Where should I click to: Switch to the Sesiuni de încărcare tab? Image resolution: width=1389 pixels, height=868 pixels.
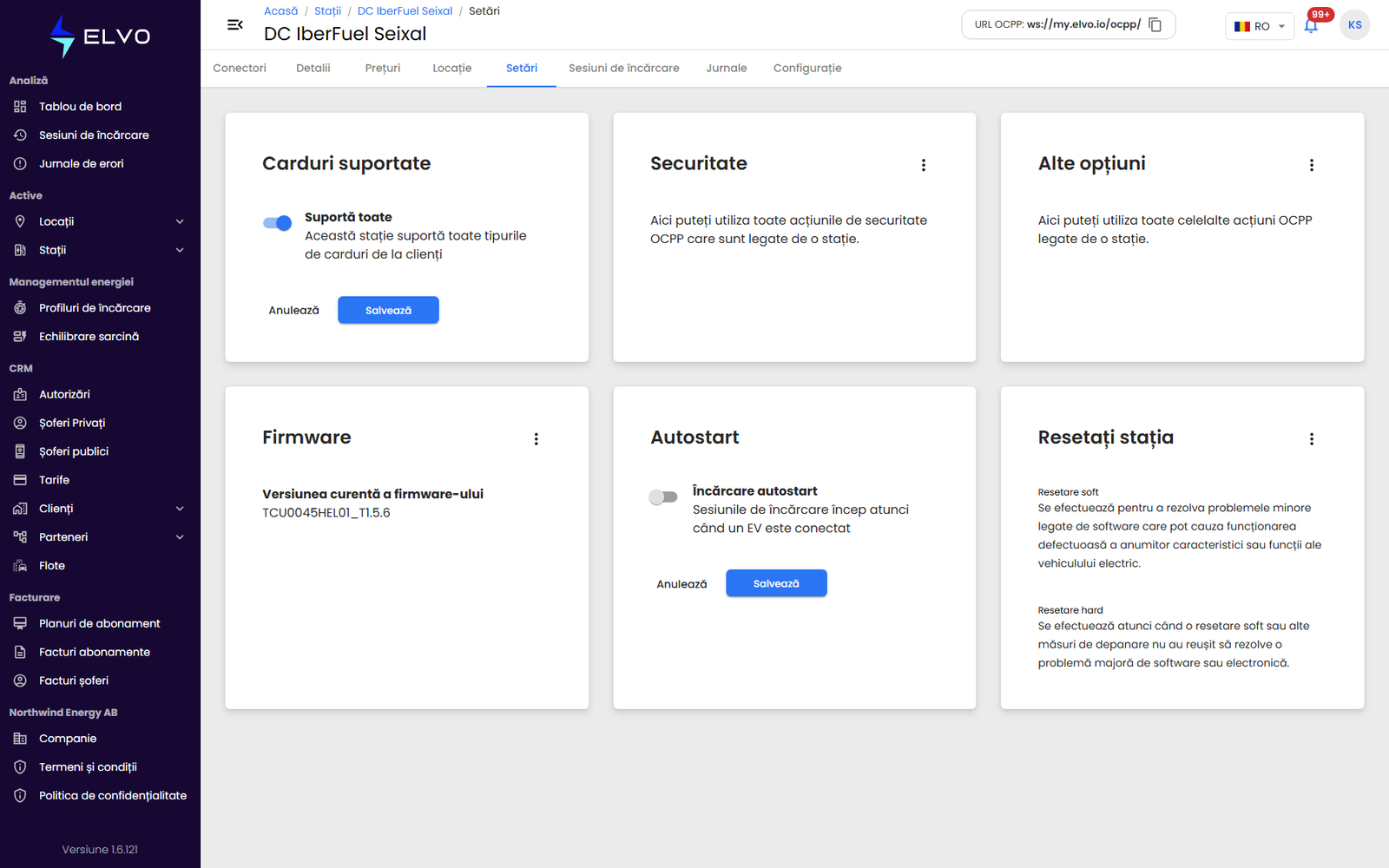click(624, 69)
